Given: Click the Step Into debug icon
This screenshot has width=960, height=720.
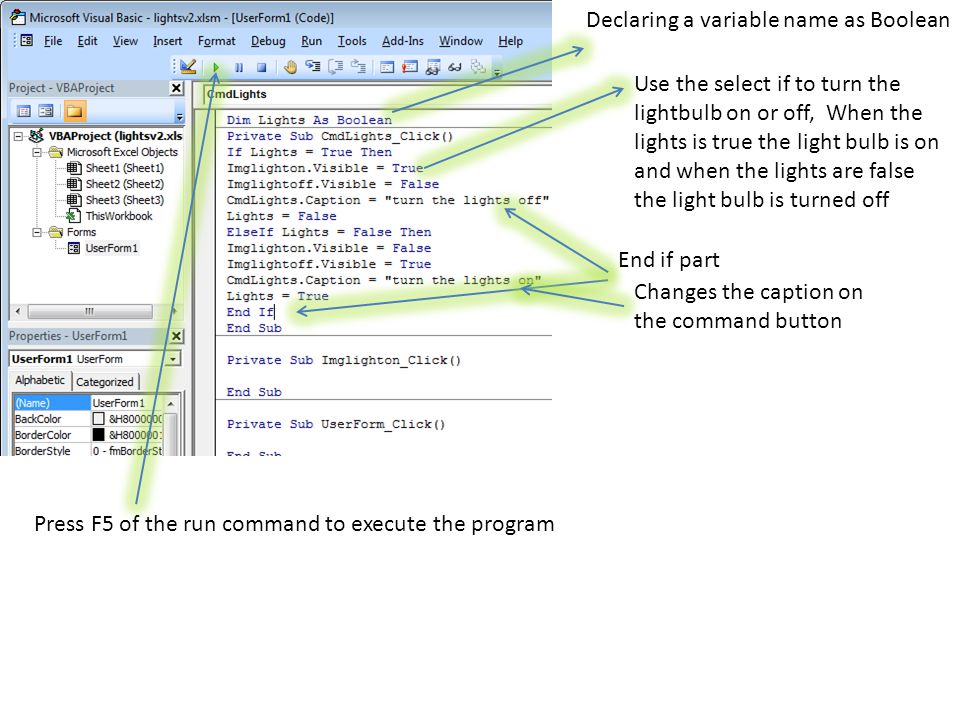Looking at the screenshot, I should click(313, 66).
